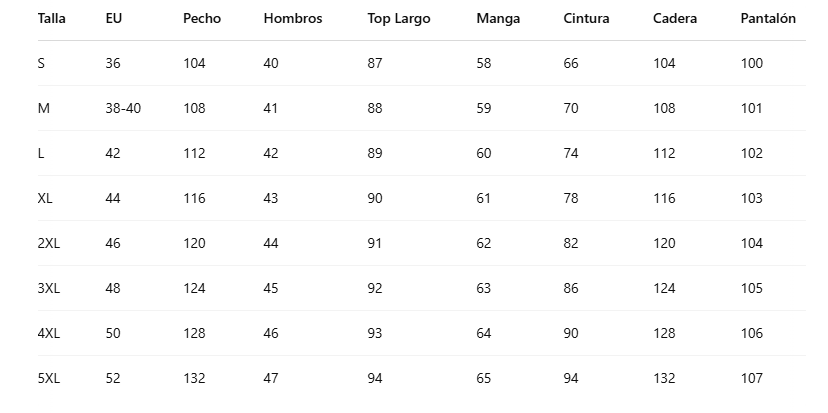Select the Cintura column header

[x=587, y=19]
